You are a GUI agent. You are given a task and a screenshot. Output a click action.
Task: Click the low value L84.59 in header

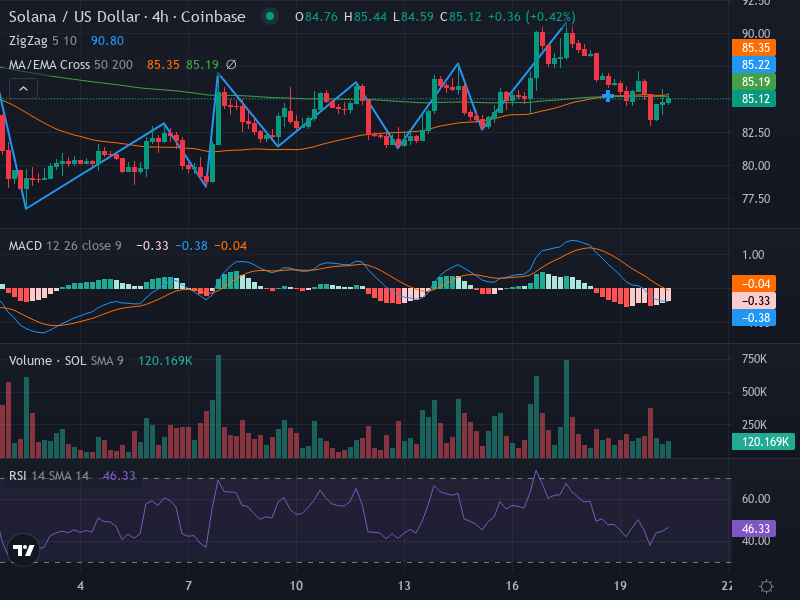[413, 17]
